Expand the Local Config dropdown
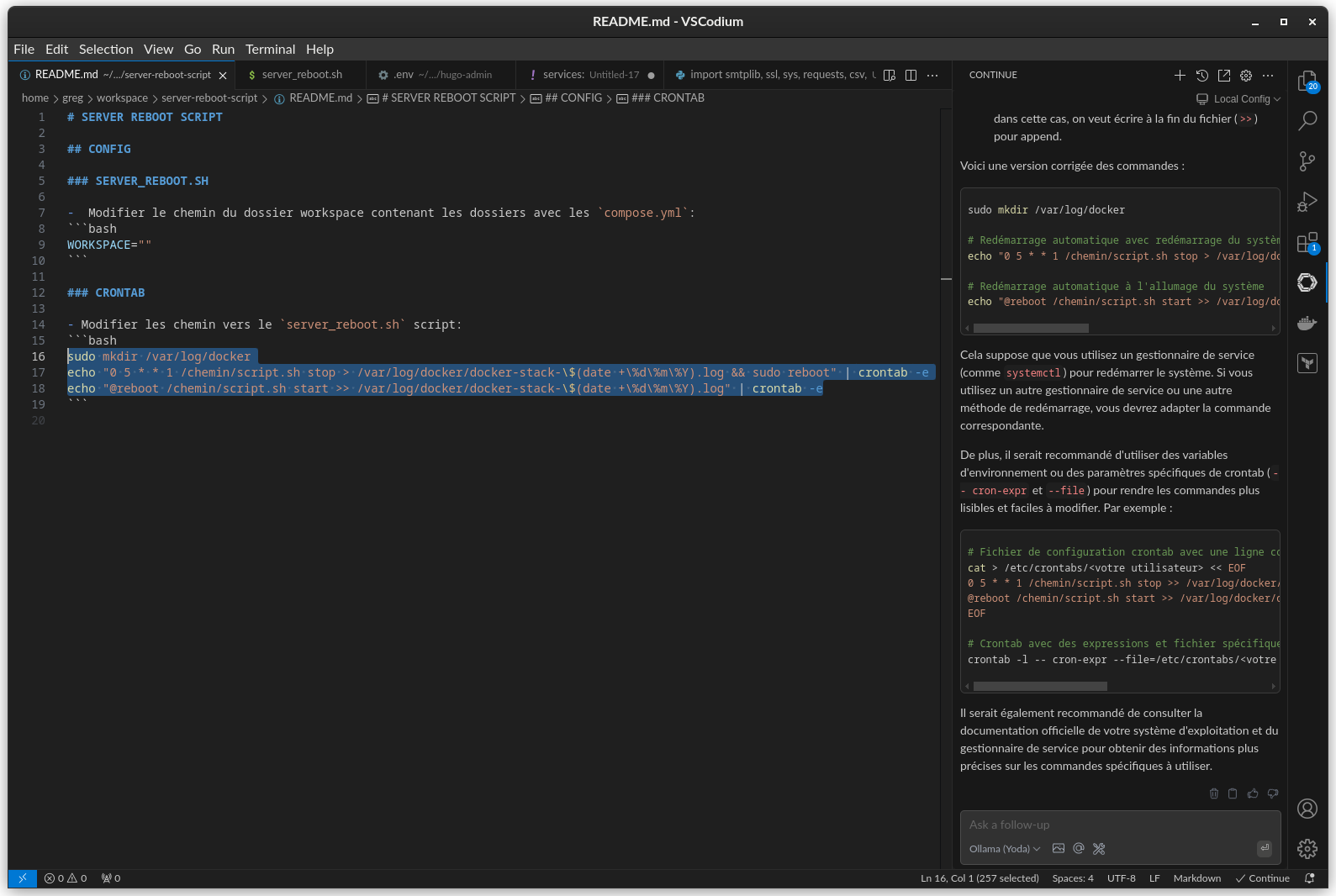 [x=1239, y=99]
